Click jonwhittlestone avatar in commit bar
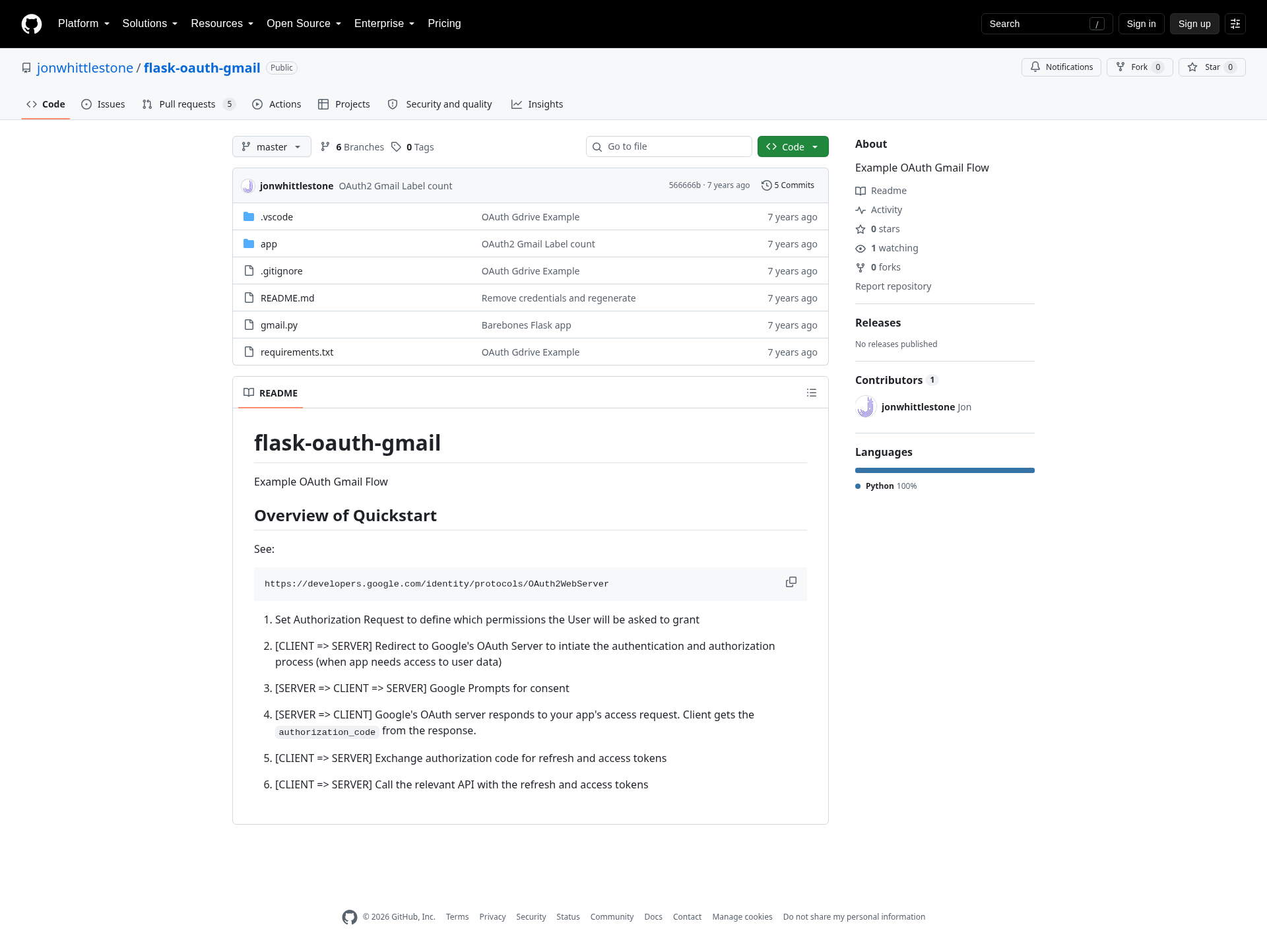1267x952 pixels. [247, 186]
